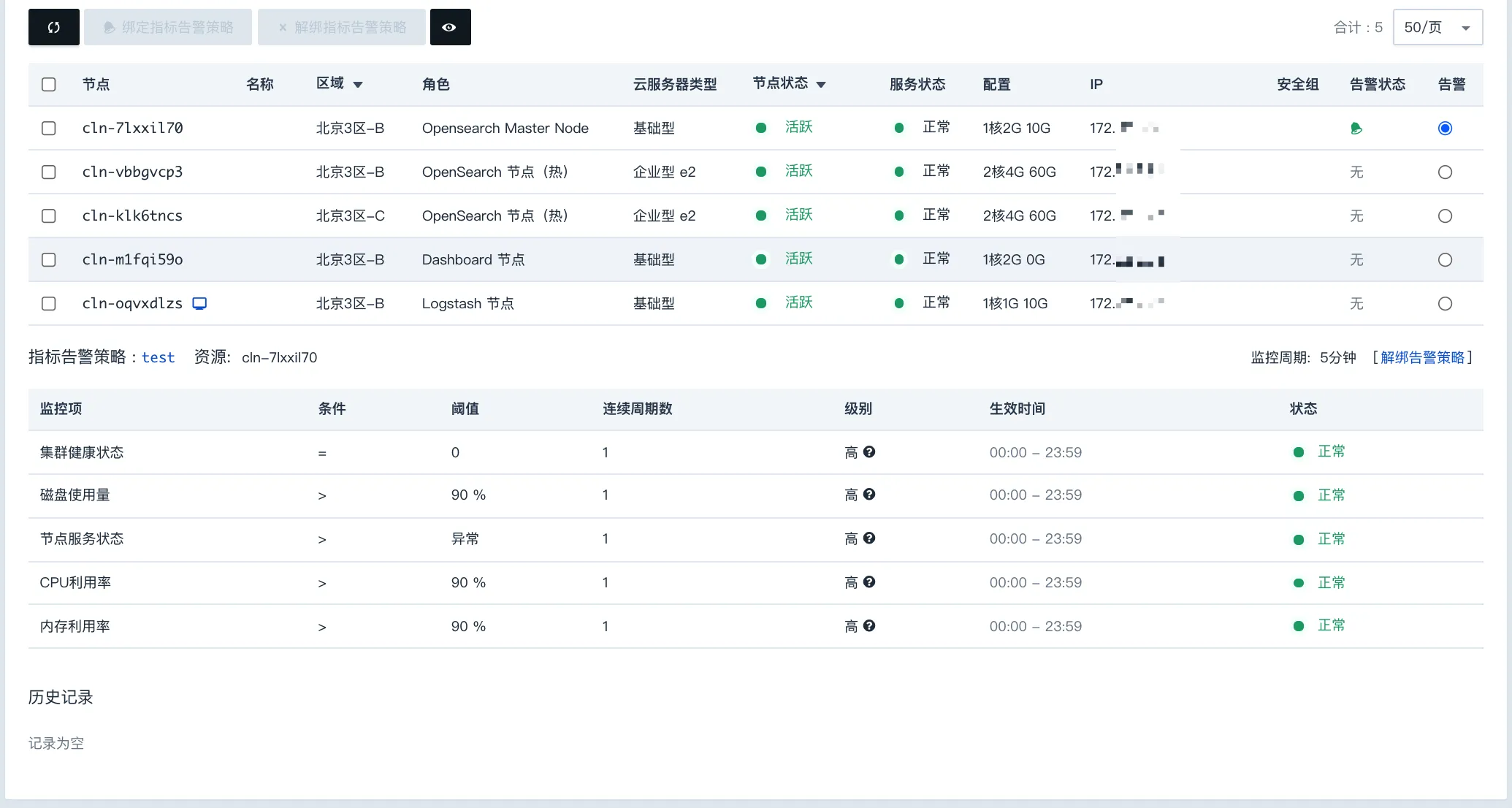Open the 区域 column filter arrow
1512x808 pixels.
[x=358, y=85]
